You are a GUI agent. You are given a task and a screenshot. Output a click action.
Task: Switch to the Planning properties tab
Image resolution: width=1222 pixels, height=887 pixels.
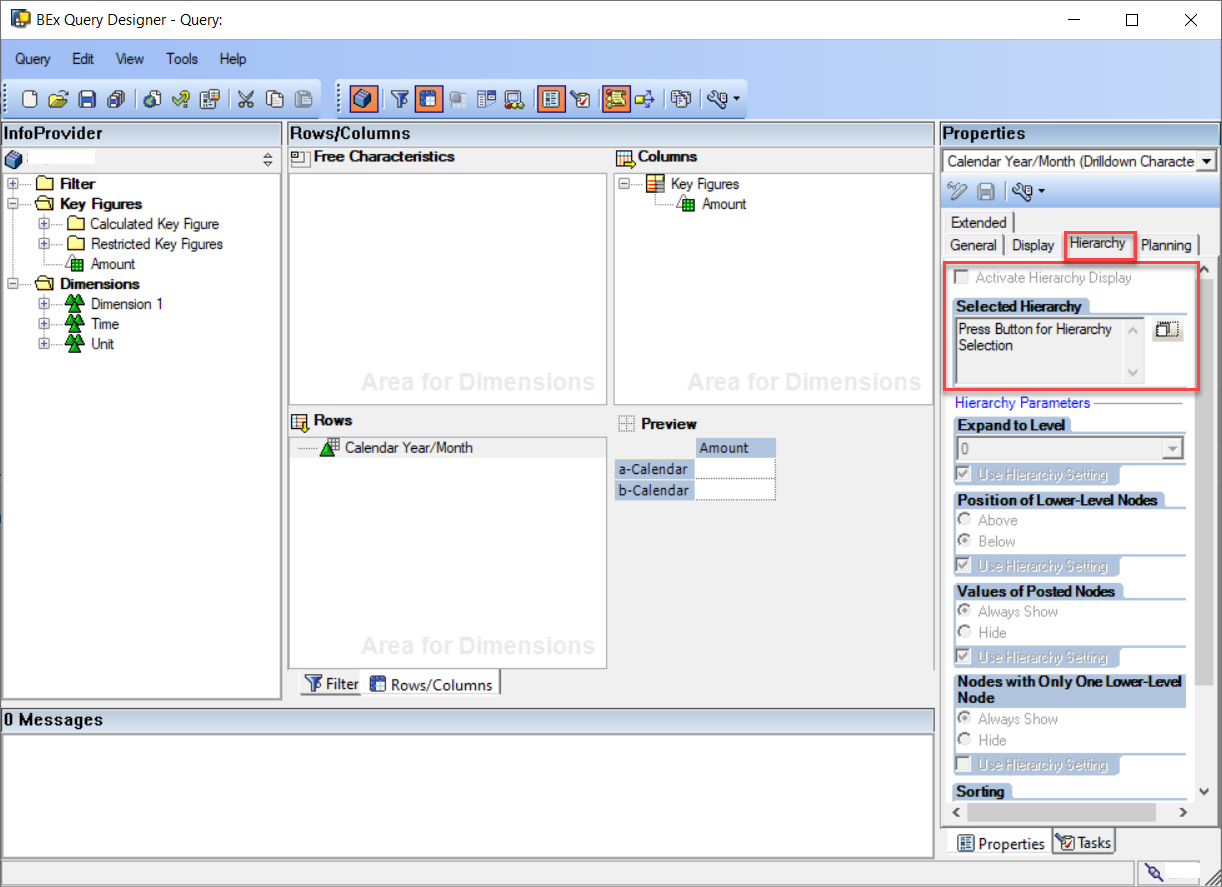[x=1166, y=245]
